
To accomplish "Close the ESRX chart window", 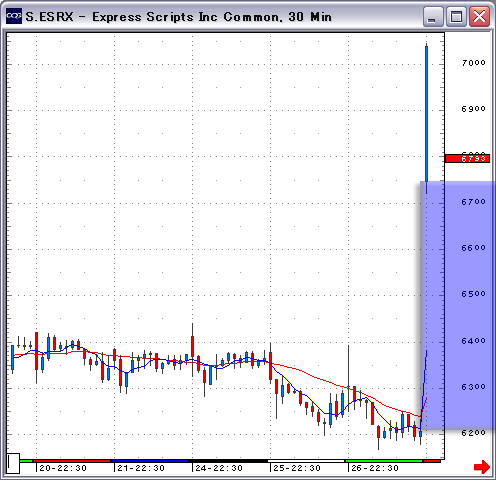I will pyautogui.click(x=479, y=17).
